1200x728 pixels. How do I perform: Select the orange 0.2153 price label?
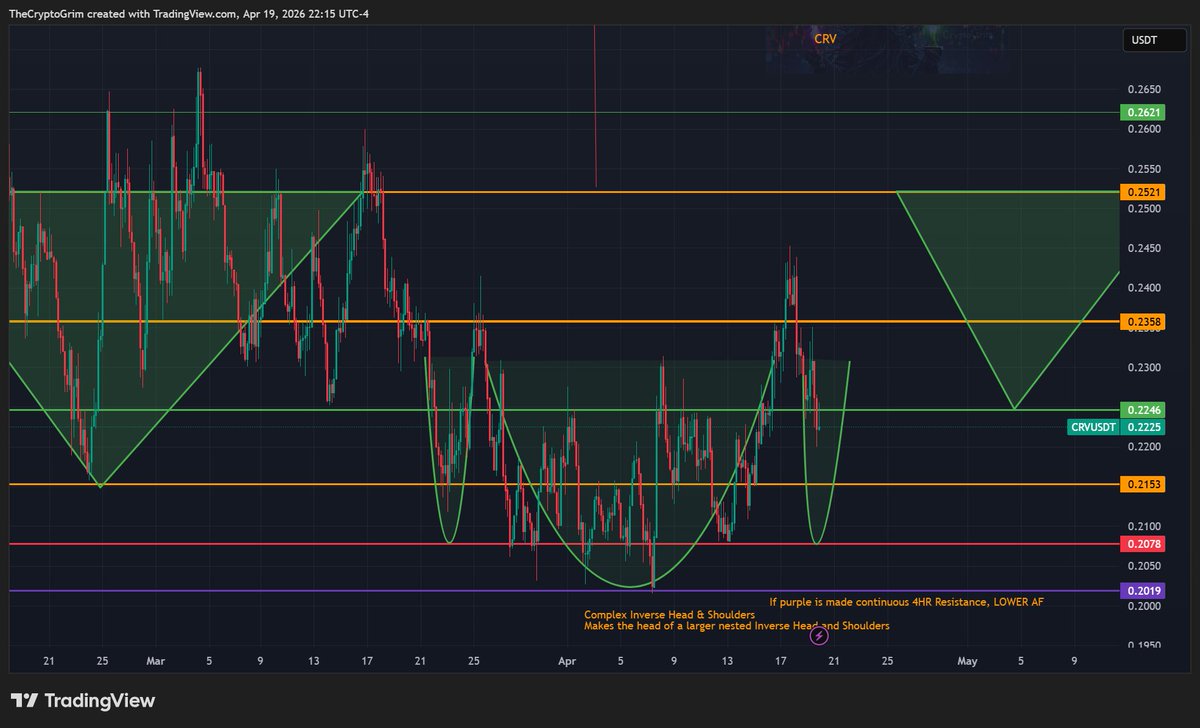pos(1143,485)
